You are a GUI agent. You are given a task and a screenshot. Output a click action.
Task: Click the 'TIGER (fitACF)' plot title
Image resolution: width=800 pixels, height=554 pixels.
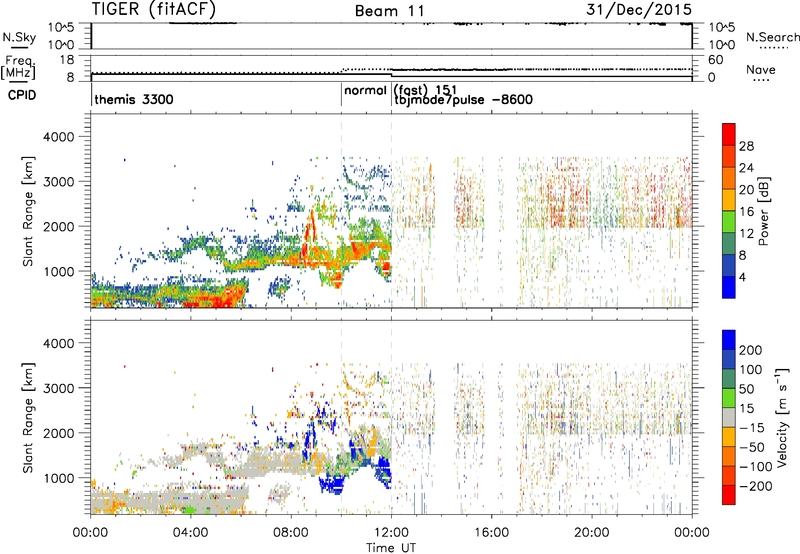coord(154,9)
